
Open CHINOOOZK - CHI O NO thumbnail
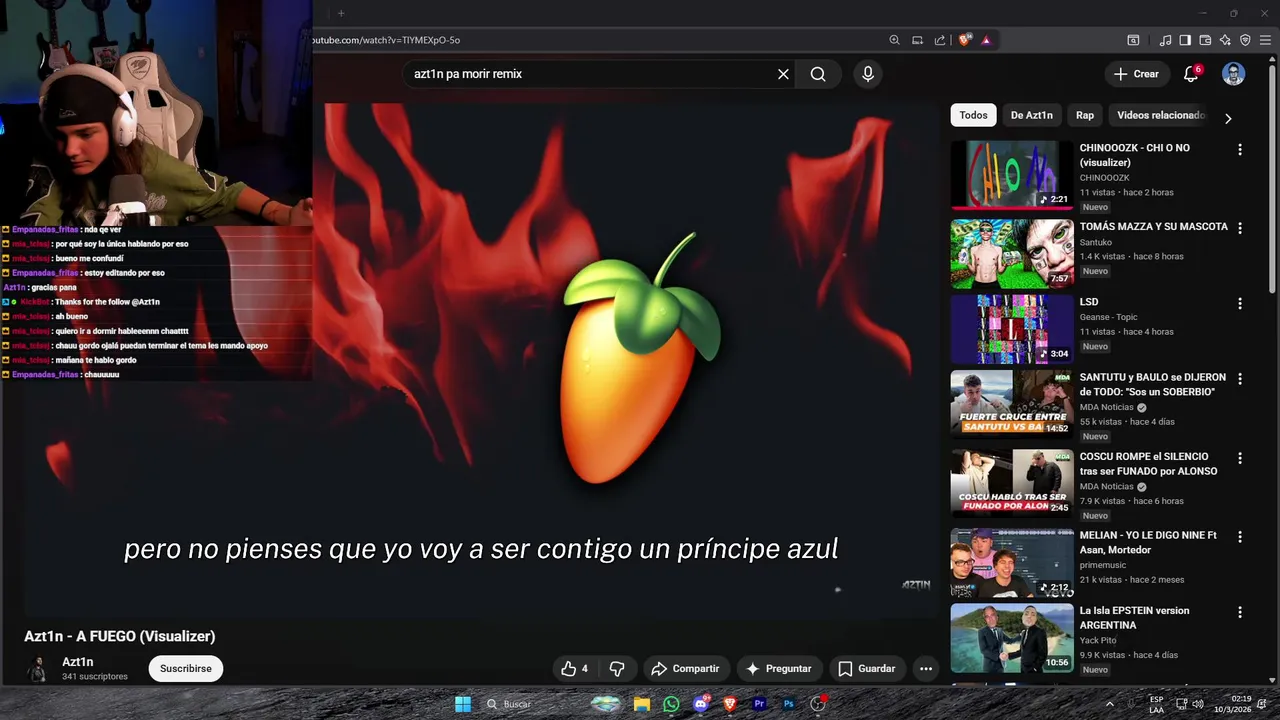click(x=1012, y=175)
